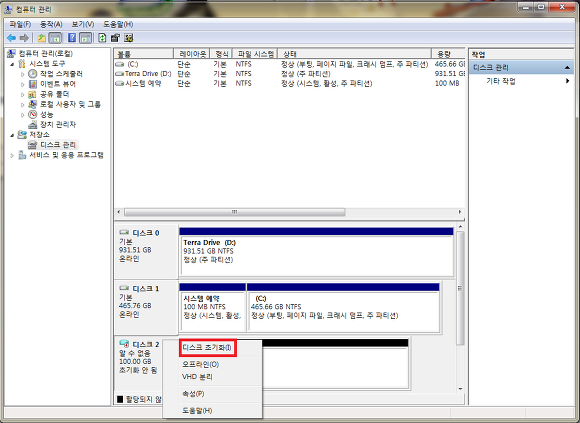580x423 pixels.
Task: Select the 시스템 예약 100 MB partition block
Action: click(x=213, y=308)
